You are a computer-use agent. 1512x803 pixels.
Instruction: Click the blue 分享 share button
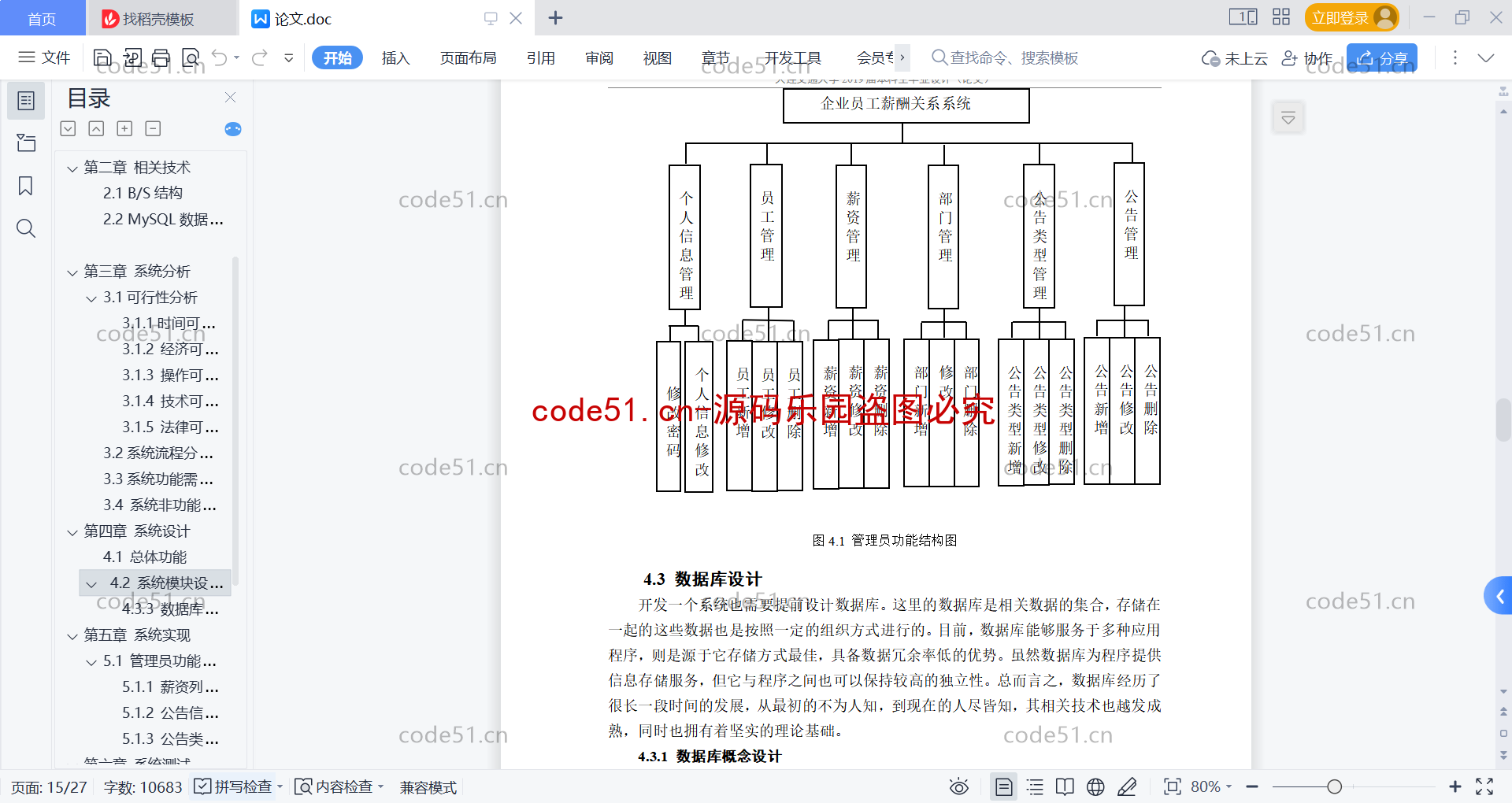(x=1382, y=58)
